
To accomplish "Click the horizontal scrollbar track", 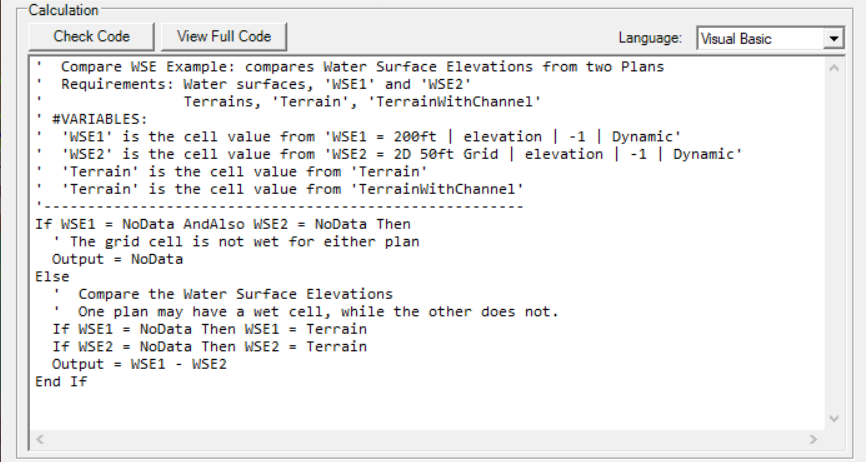I will [427, 438].
